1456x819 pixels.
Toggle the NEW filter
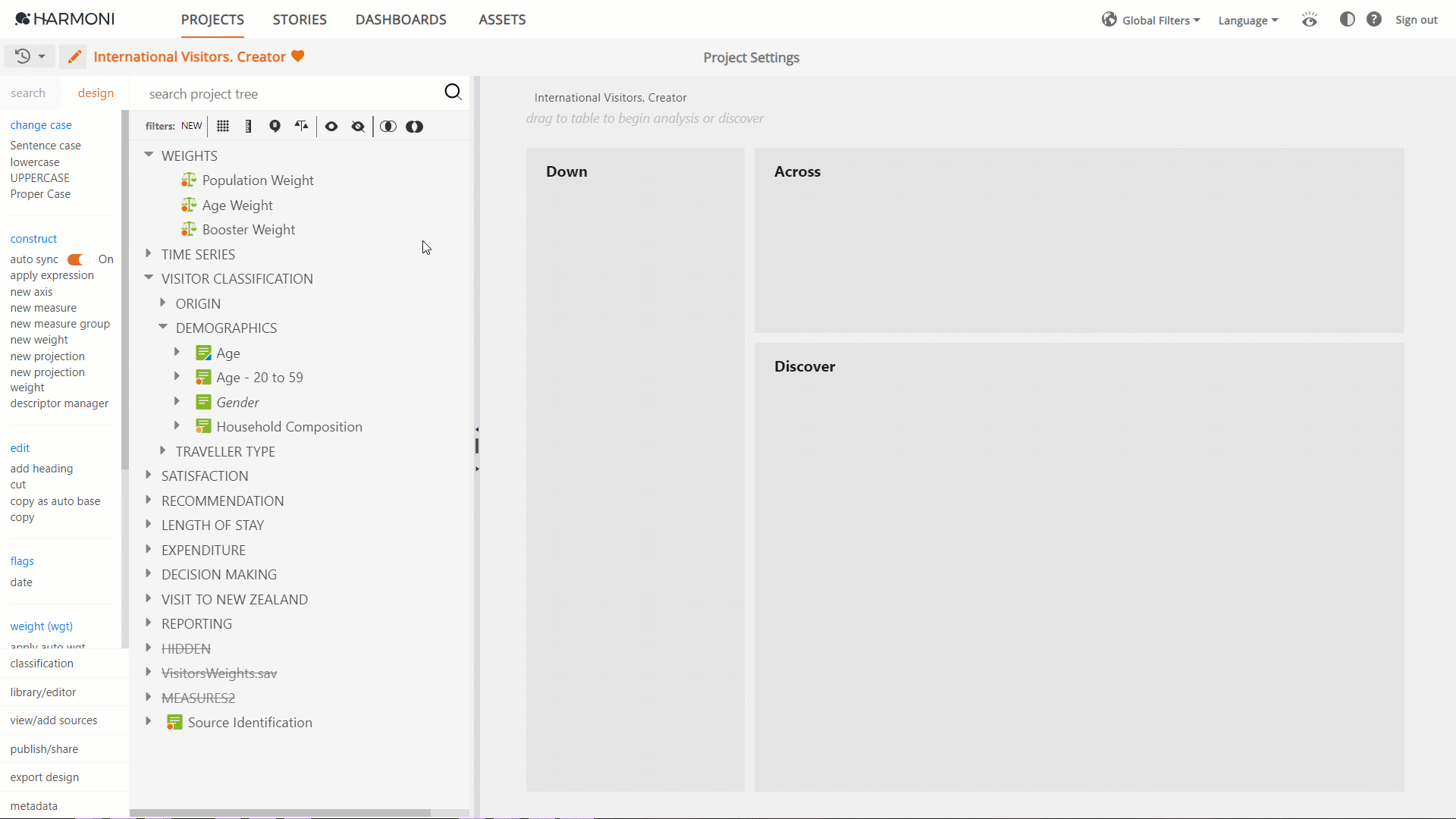click(191, 126)
